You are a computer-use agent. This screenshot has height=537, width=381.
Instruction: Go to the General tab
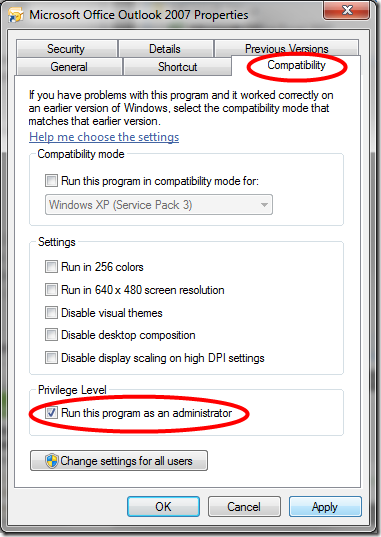coord(69,66)
